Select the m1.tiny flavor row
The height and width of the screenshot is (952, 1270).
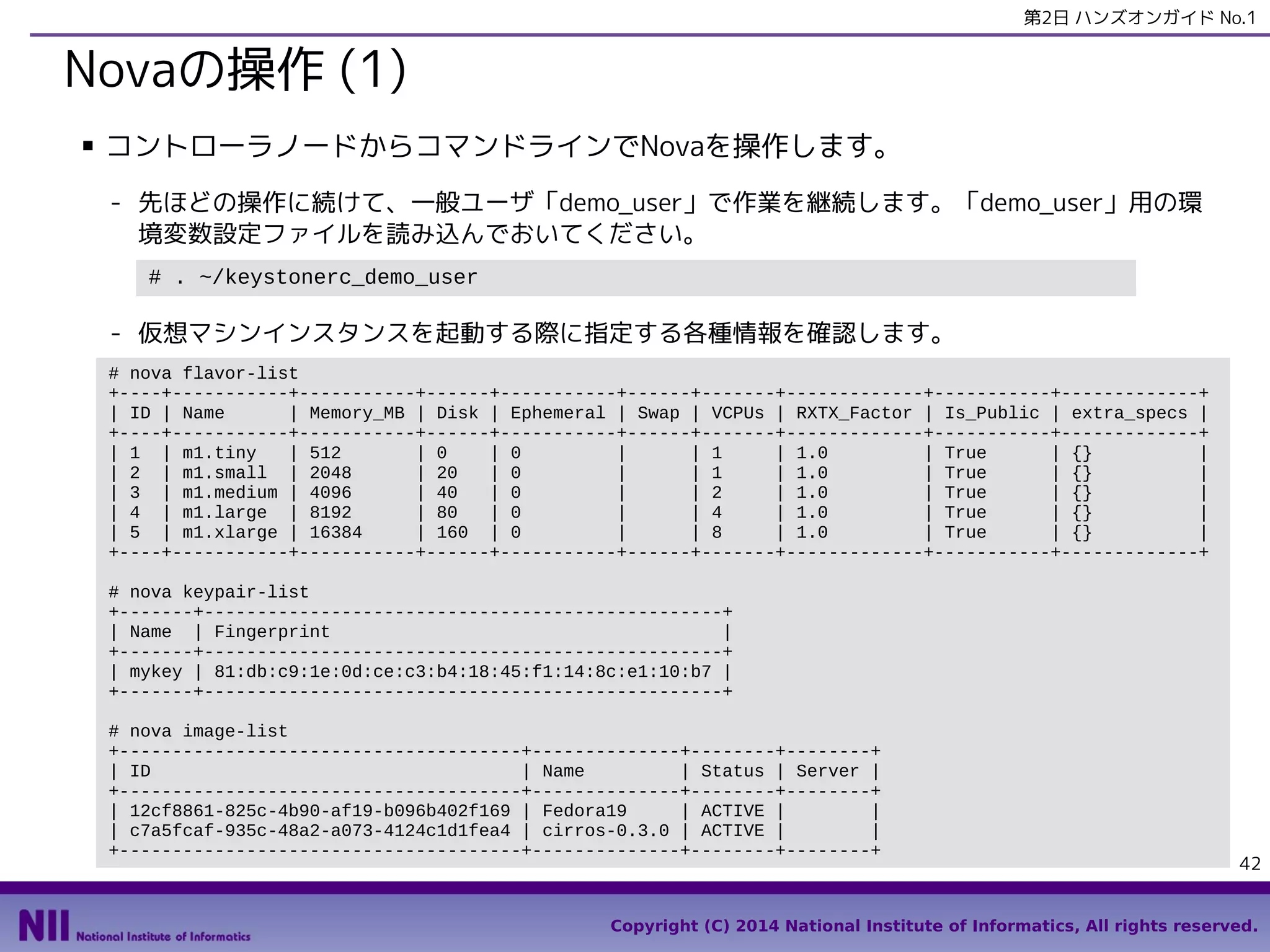click(x=219, y=453)
